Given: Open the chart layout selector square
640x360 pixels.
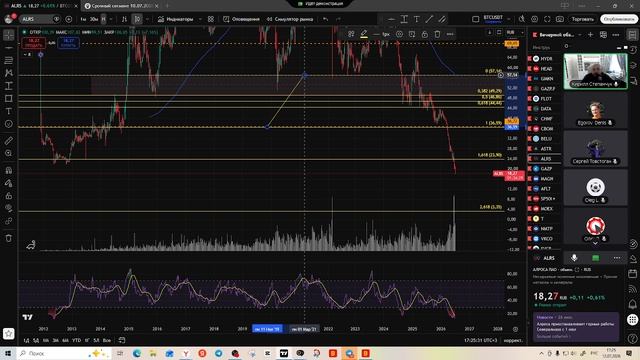Looking at the screenshot, I should [476, 19].
